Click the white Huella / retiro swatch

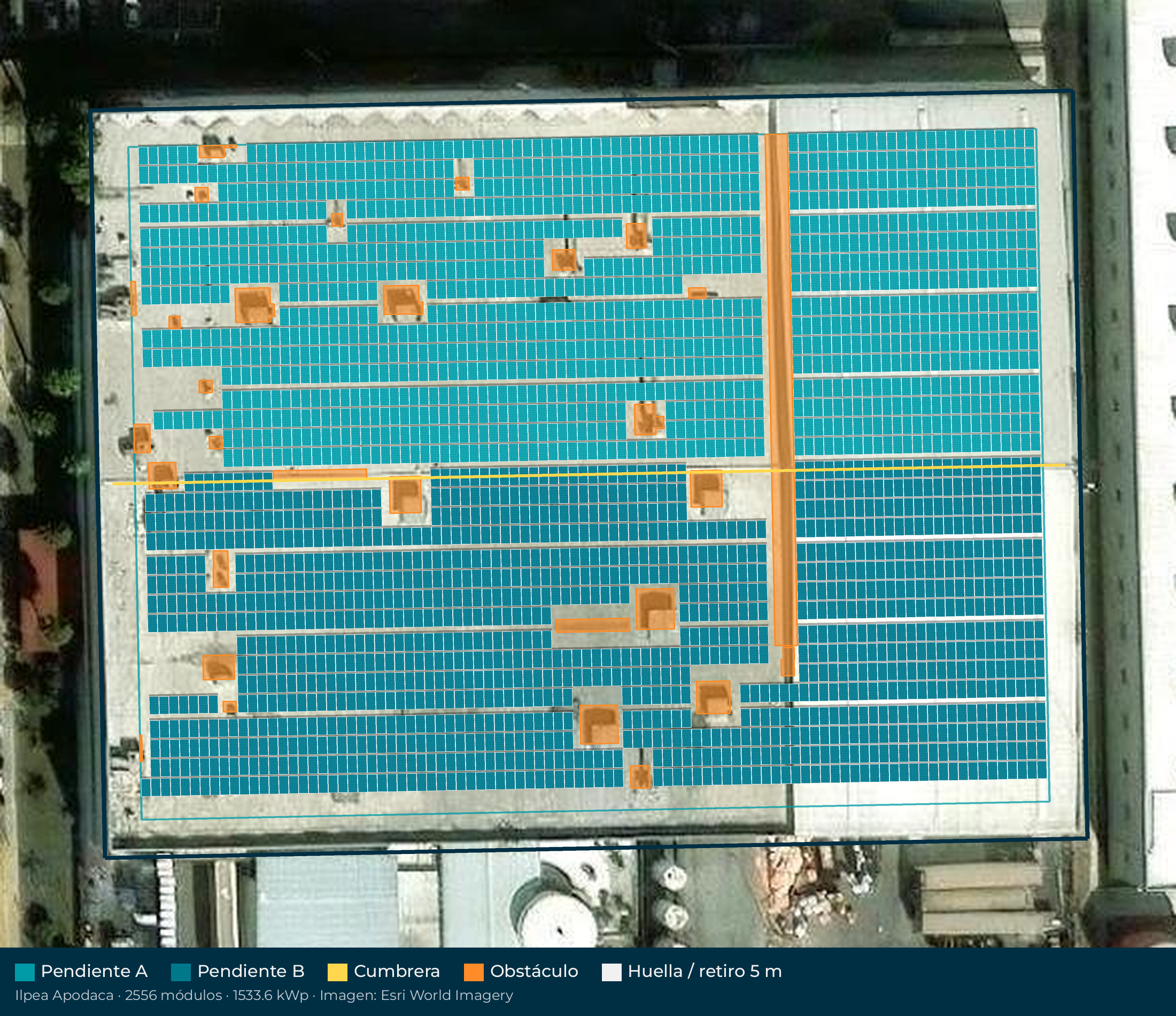[x=612, y=972]
